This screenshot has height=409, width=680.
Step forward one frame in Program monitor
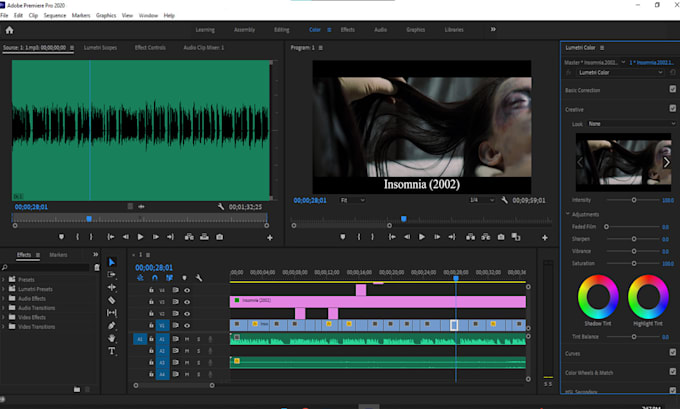coord(437,237)
